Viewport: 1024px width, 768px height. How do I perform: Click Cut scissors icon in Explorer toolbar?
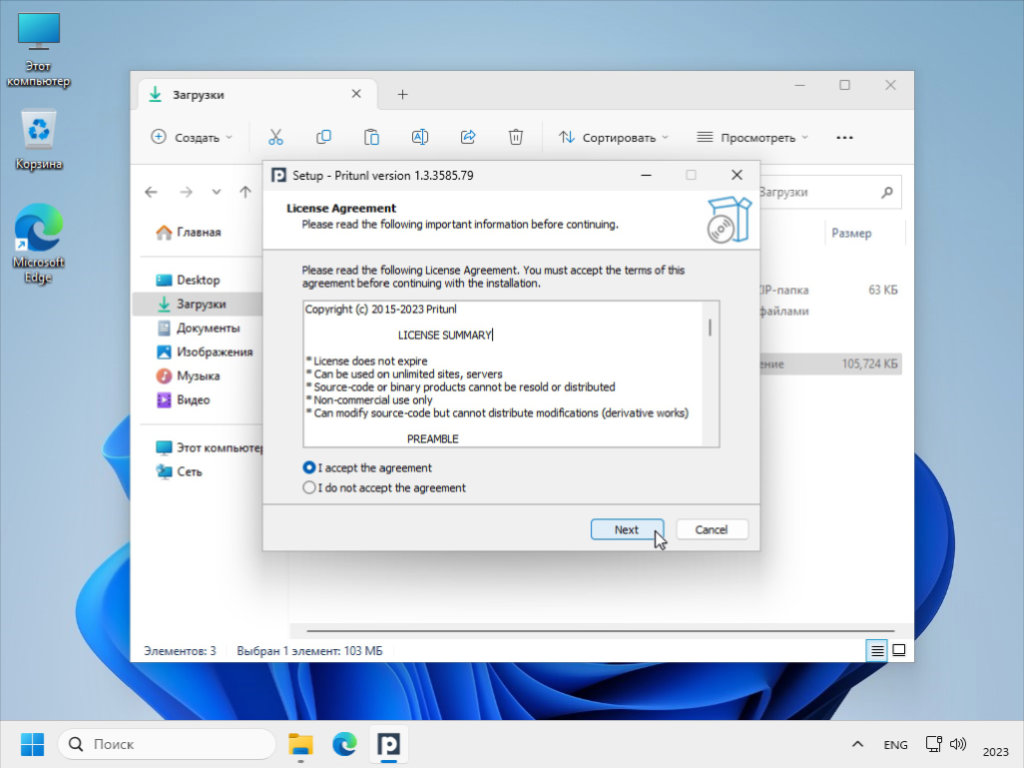[x=276, y=137]
